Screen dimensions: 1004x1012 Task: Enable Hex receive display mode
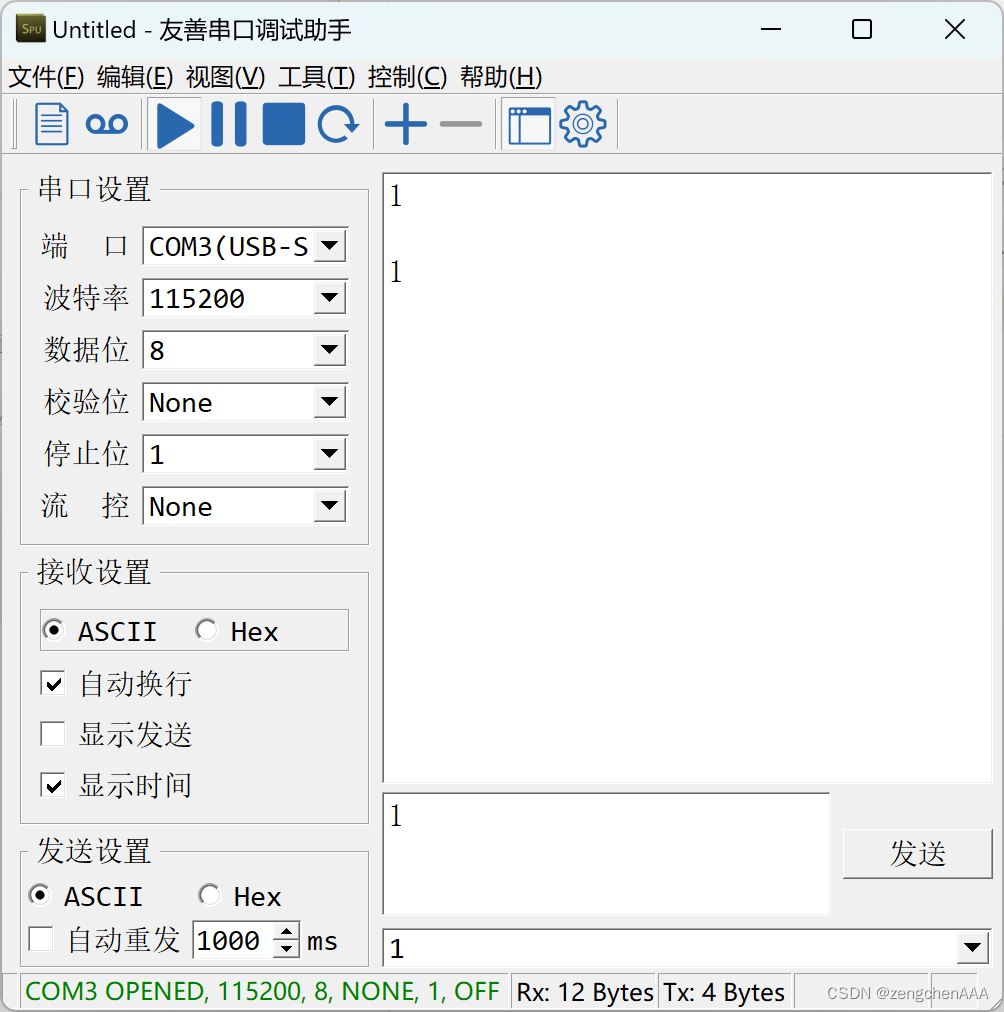207,630
